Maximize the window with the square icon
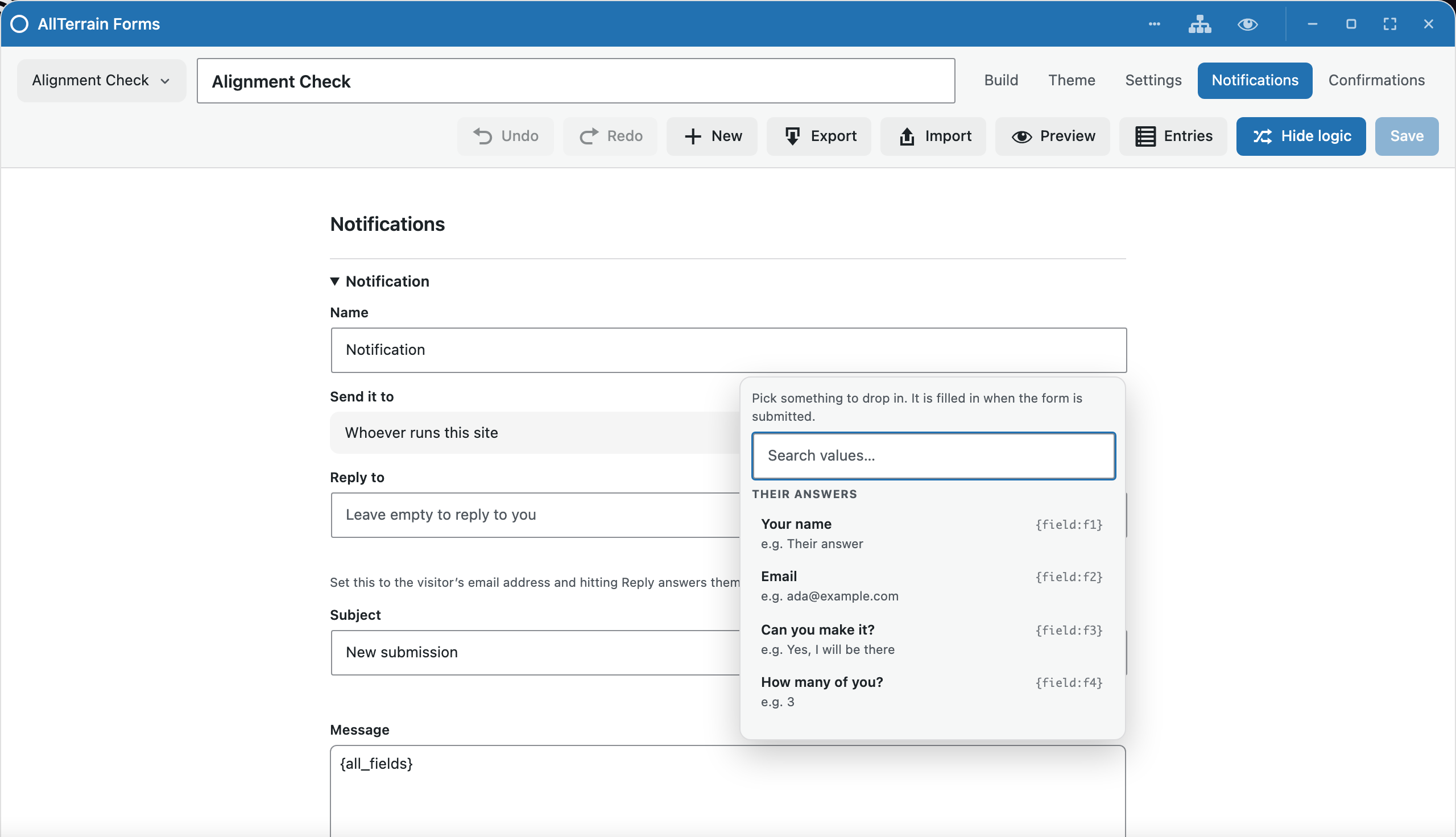The width and height of the screenshot is (1456, 837). pos(1351,24)
